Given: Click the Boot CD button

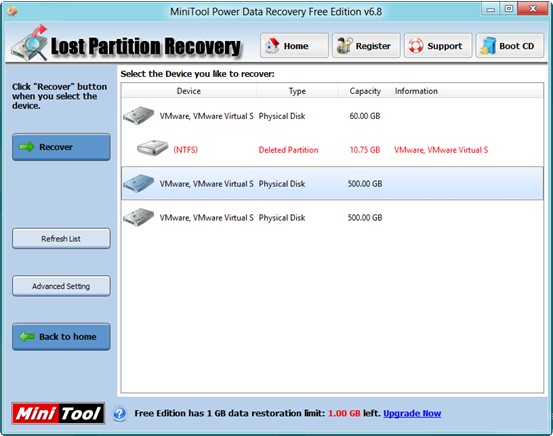Looking at the screenshot, I should [x=510, y=46].
